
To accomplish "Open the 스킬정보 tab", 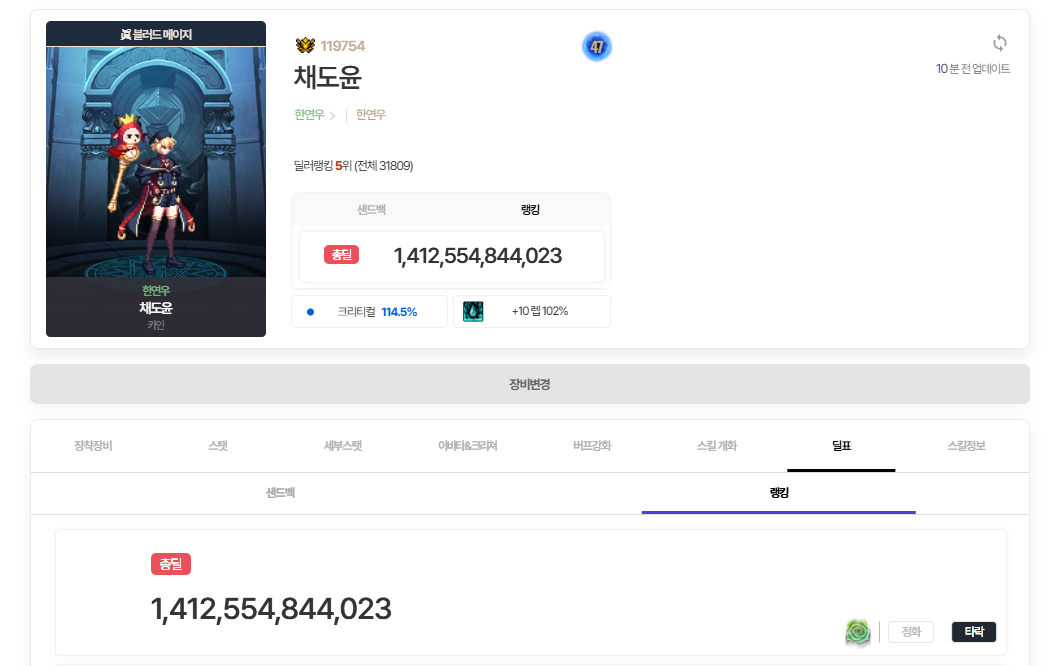I will tap(966, 446).
